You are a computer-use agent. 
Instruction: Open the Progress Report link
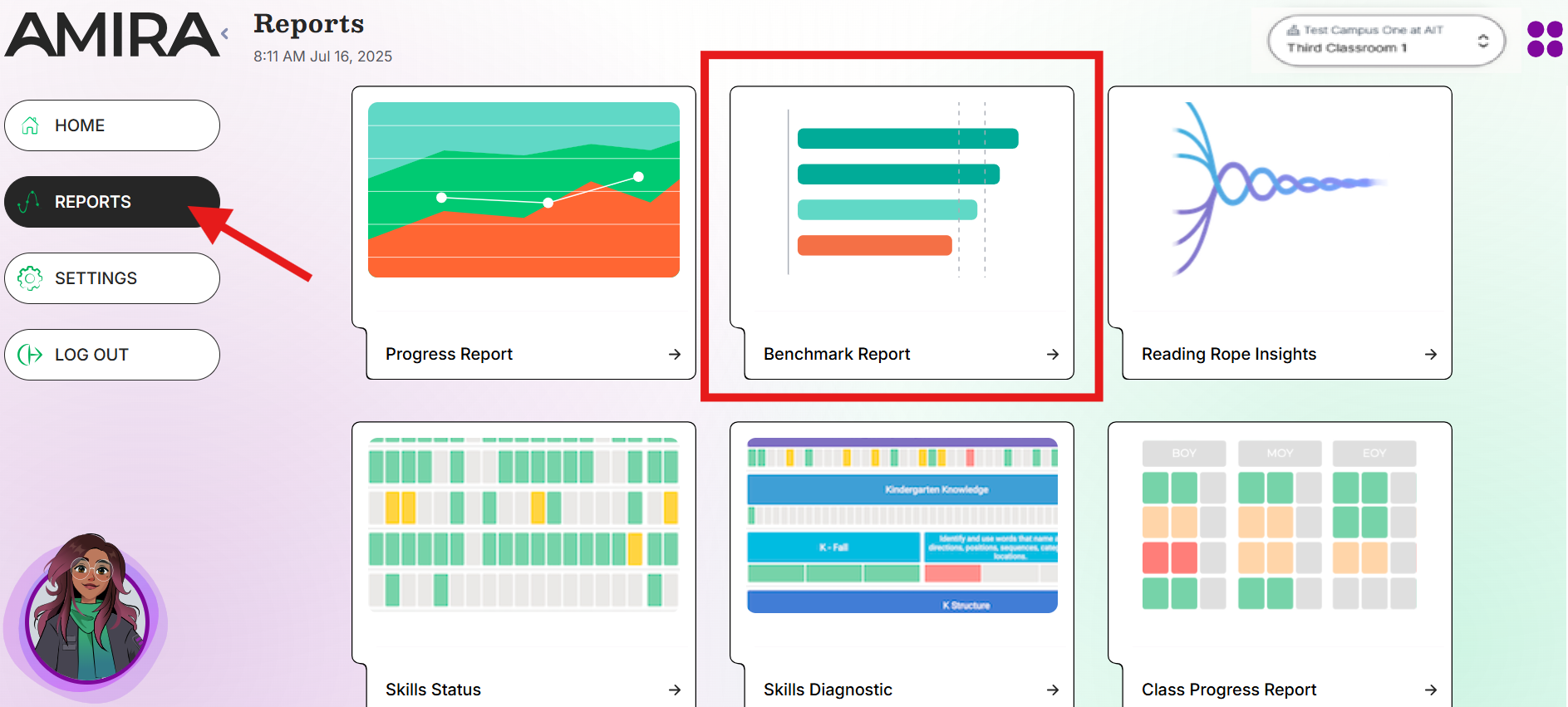click(x=449, y=354)
